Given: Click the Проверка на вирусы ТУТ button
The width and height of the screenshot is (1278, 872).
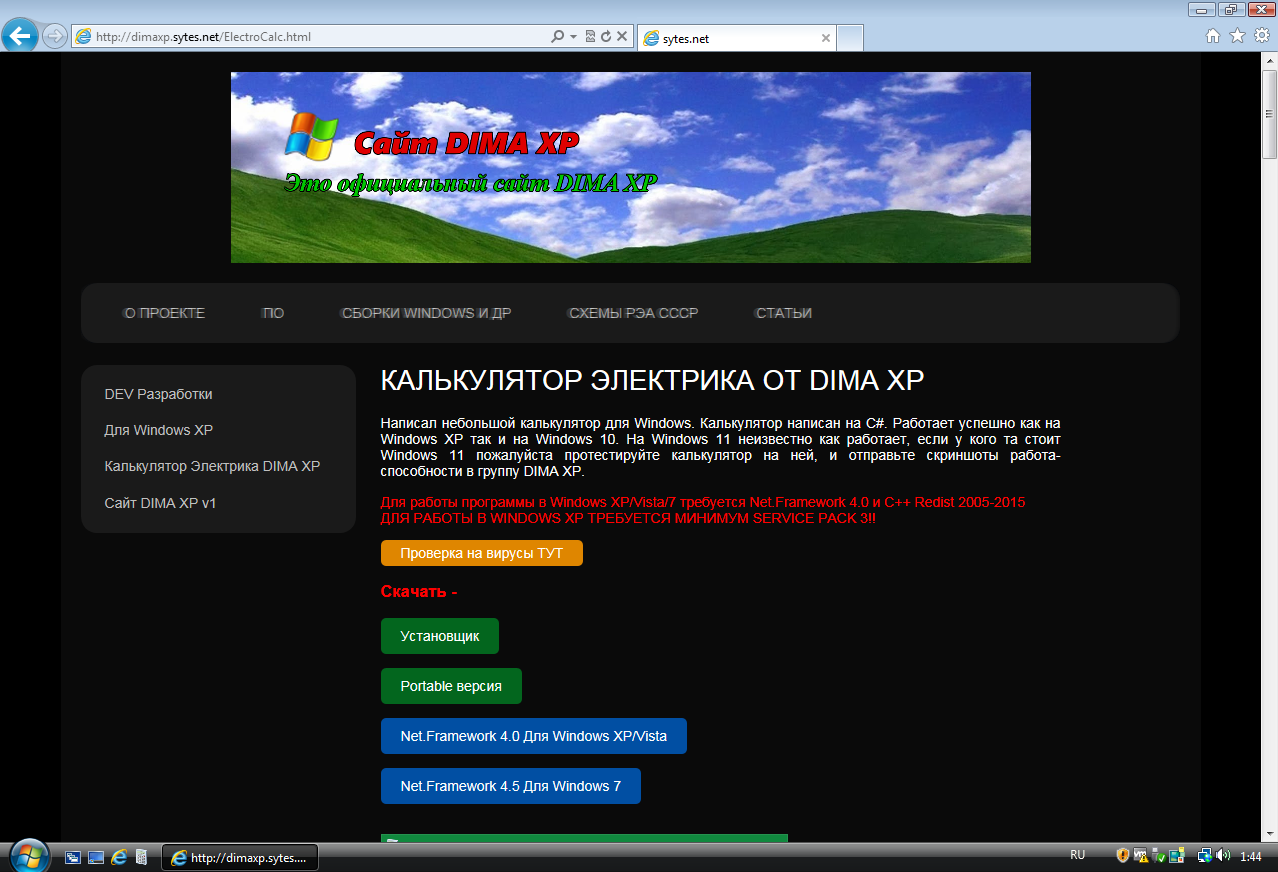Looking at the screenshot, I should (481, 553).
